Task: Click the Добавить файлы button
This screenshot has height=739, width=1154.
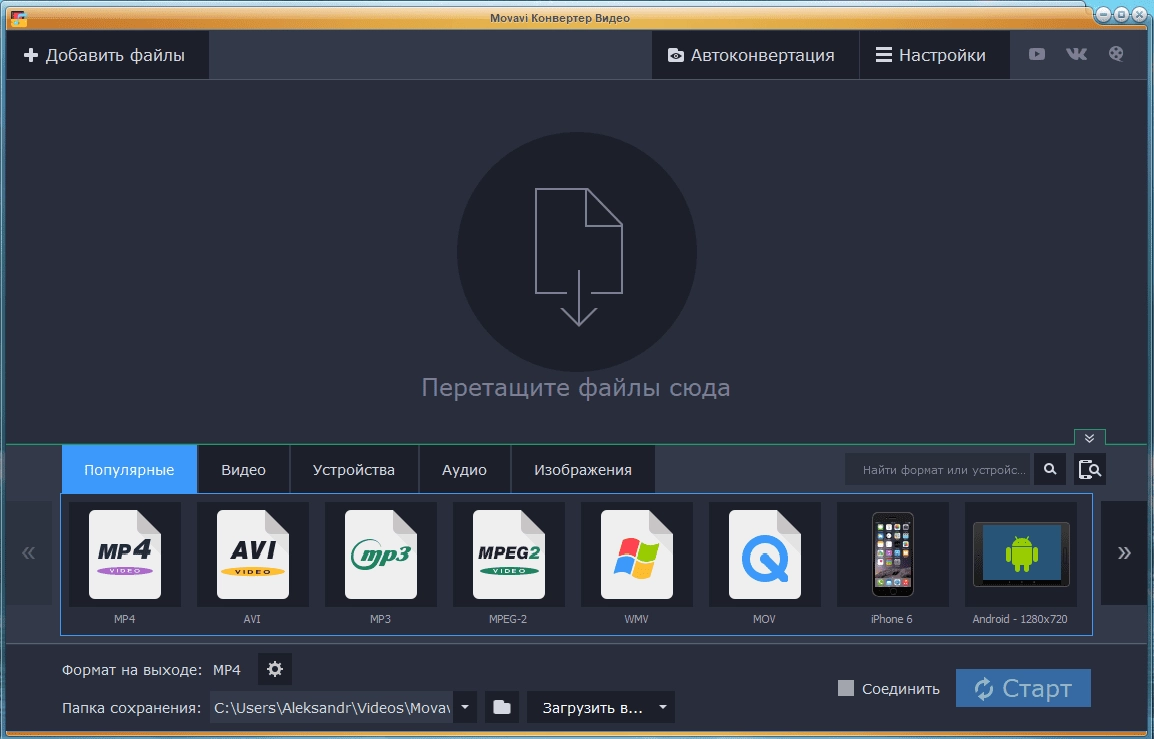Action: point(107,55)
